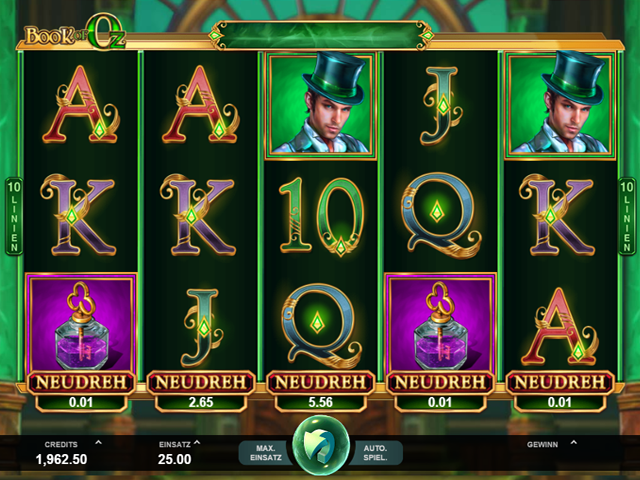Click the Einsatz 25.00 bet value
This screenshot has width=640, height=480.
pos(175,459)
